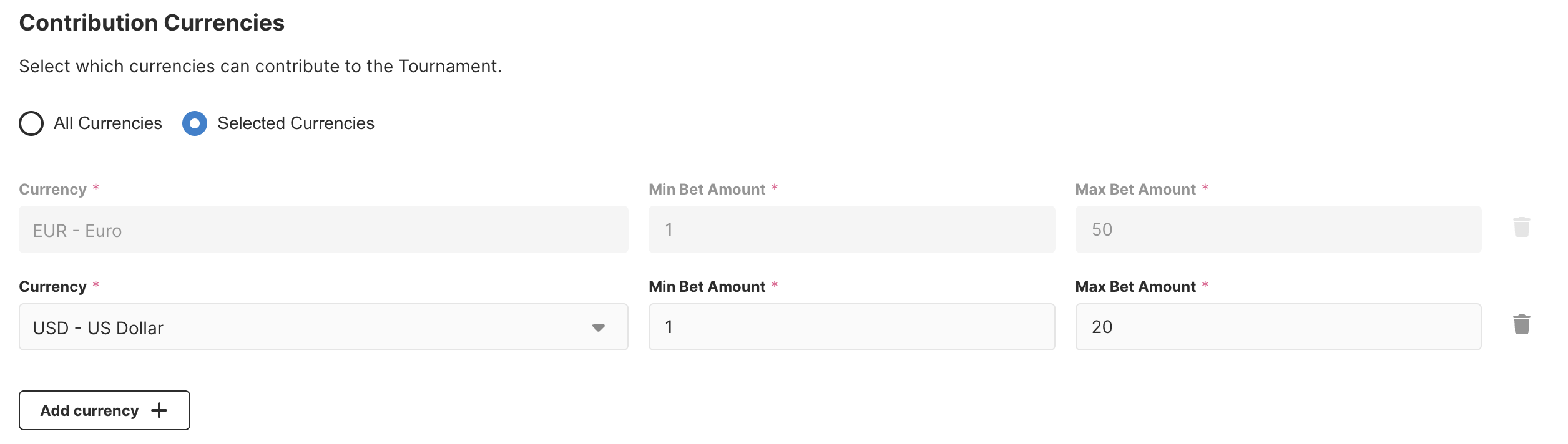
Task: Choose the Selected Currencies radio button
Action: (195, 123)
